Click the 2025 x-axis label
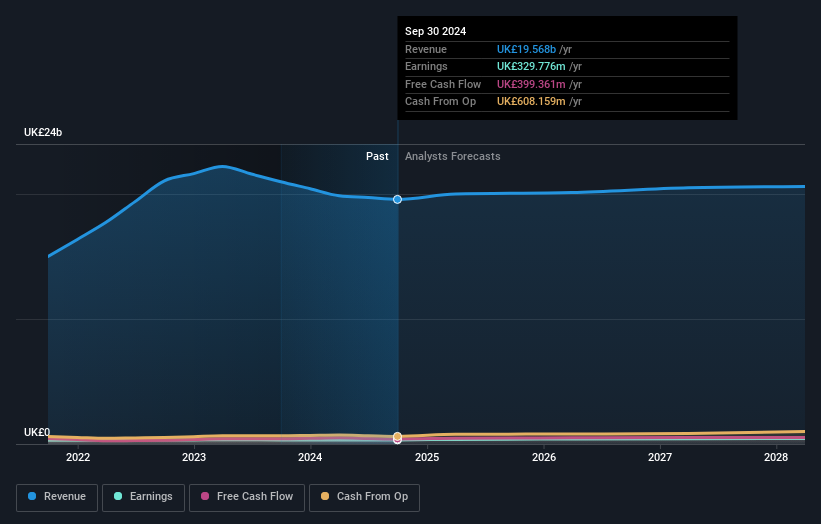This screenshot has width=821, height=524. pyautogui.click(x=427, y=457)
